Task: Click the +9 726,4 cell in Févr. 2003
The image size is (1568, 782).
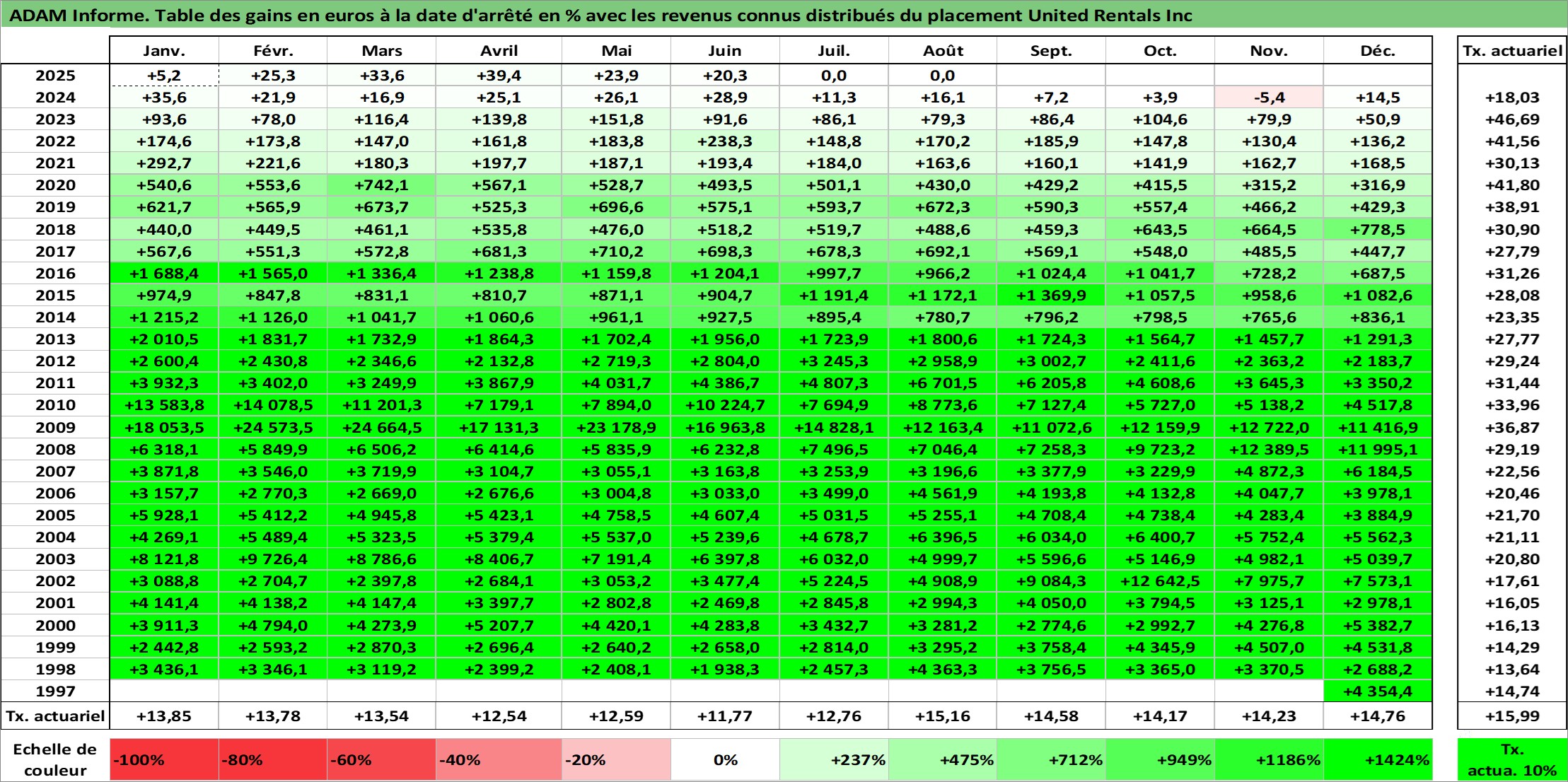Action: click(273, 559)
